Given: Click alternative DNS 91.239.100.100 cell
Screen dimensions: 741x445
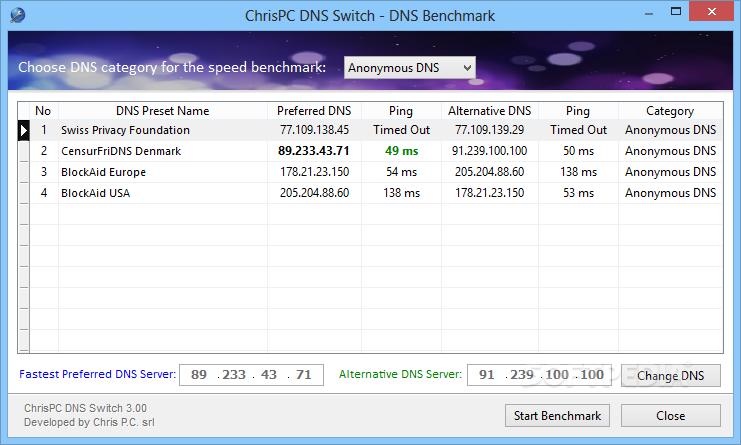Looking at the screenshot, I should pos(490,151).
